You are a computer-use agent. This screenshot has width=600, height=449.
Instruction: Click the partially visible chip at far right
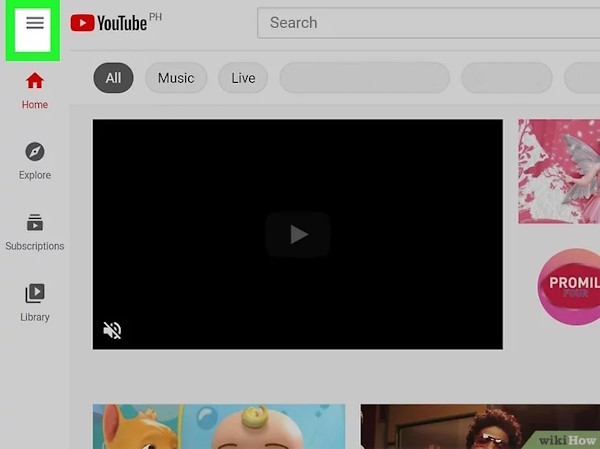point(583,78)
